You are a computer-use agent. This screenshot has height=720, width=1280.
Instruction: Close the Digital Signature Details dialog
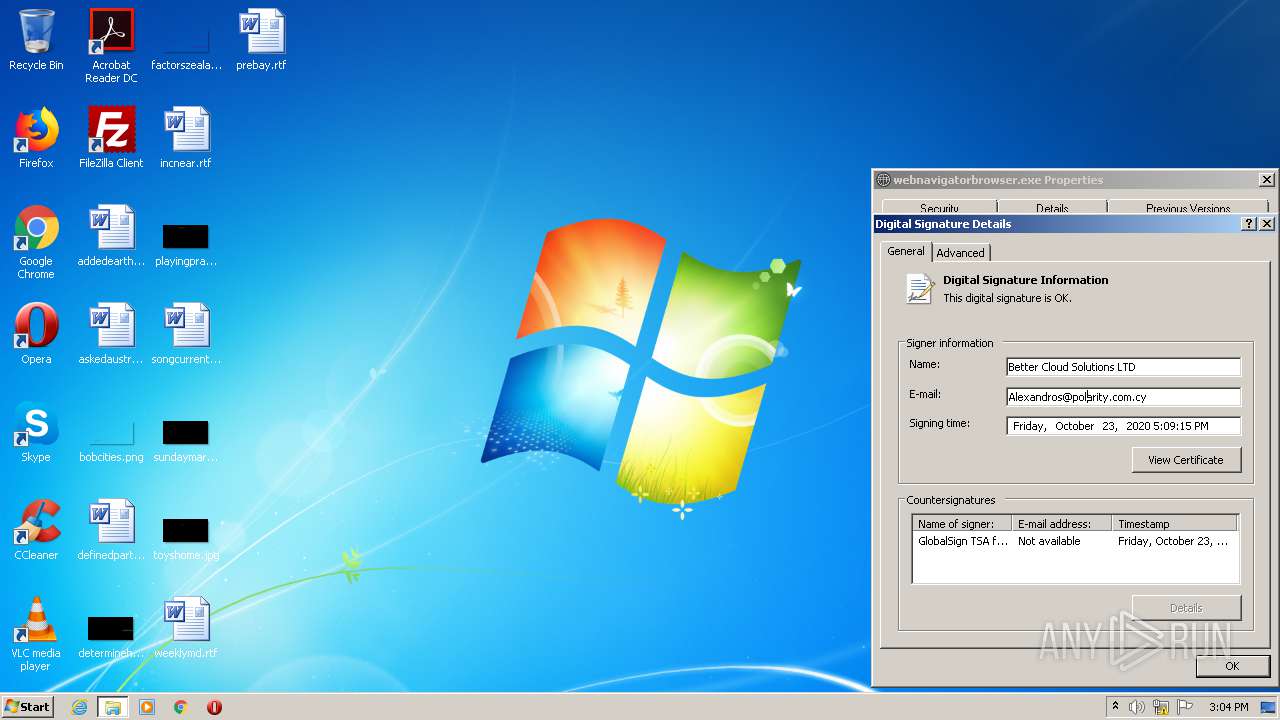click(1267, 224)
